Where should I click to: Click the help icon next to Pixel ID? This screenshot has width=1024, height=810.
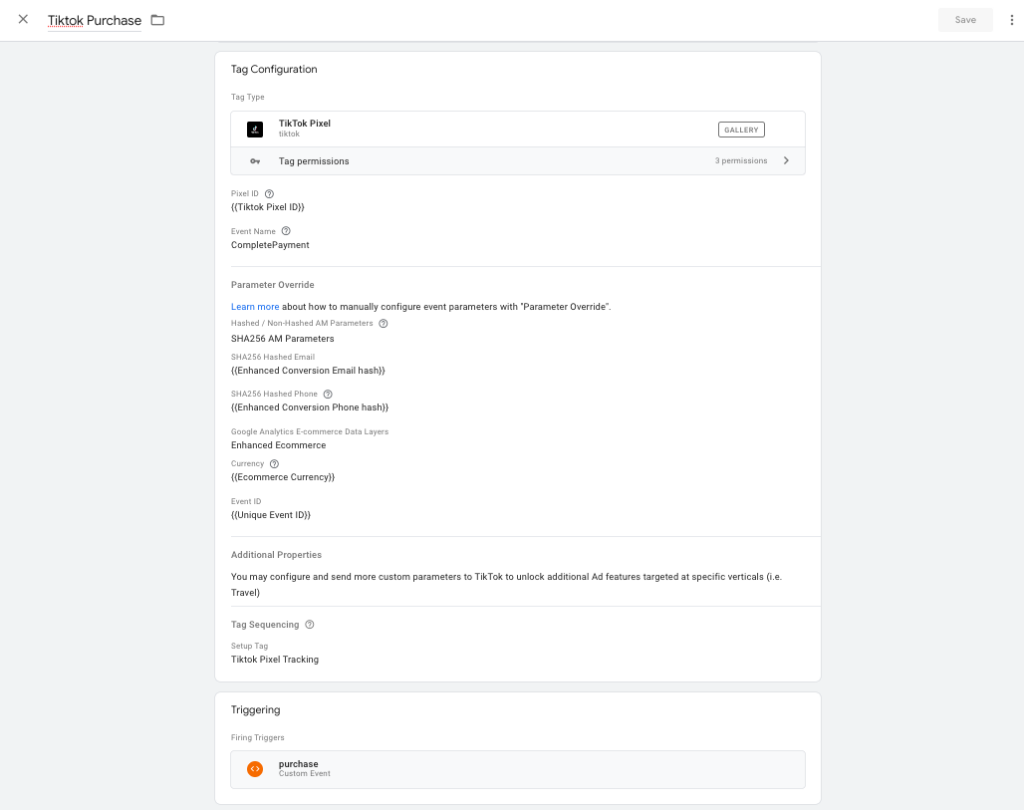point(269,194)
